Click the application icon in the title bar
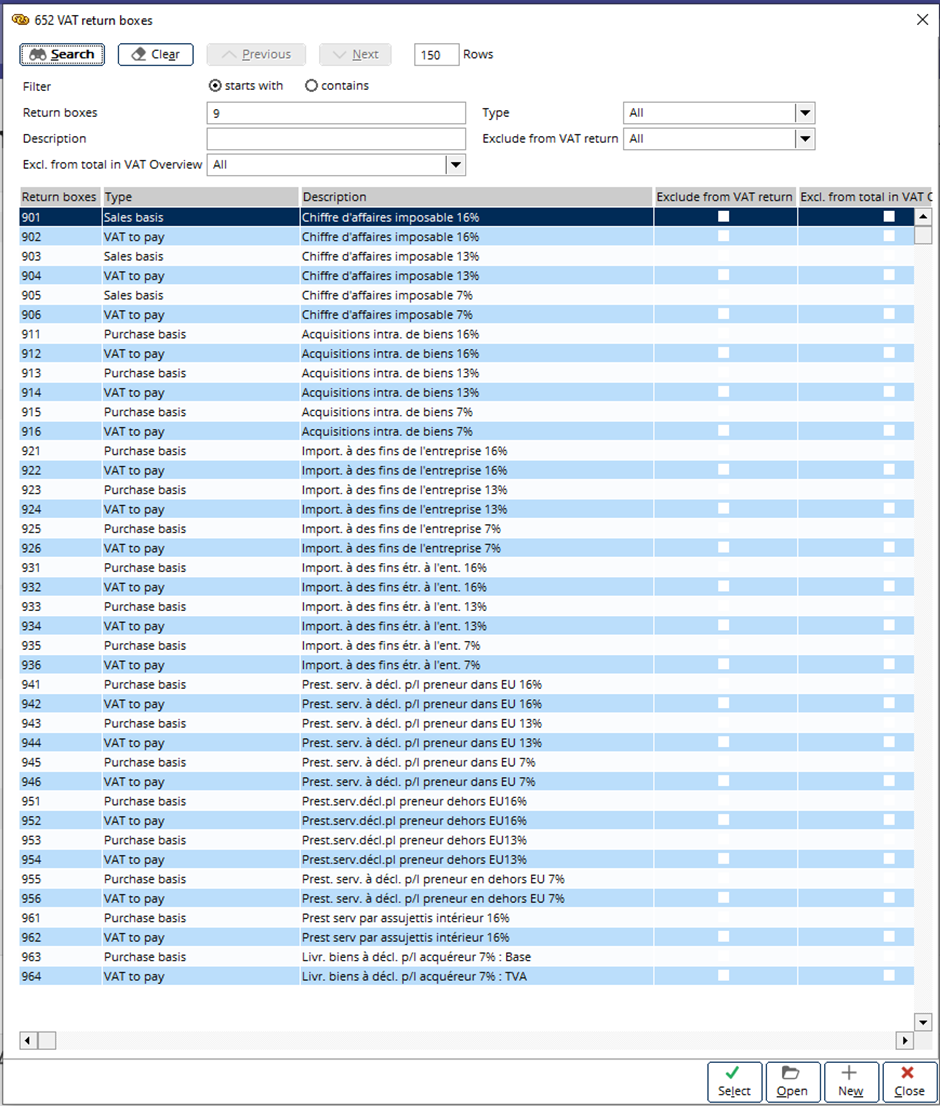940x1106 pixels. click(20, 20)
